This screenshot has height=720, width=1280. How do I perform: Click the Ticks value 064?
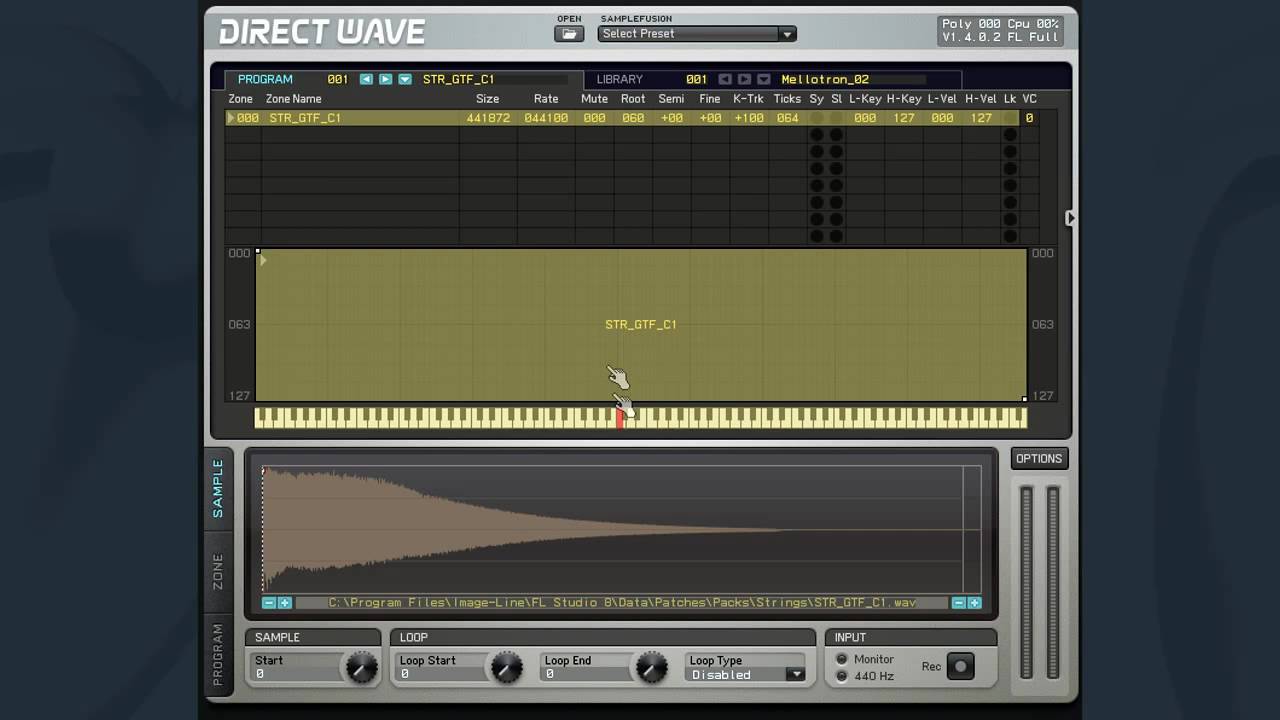788,118
